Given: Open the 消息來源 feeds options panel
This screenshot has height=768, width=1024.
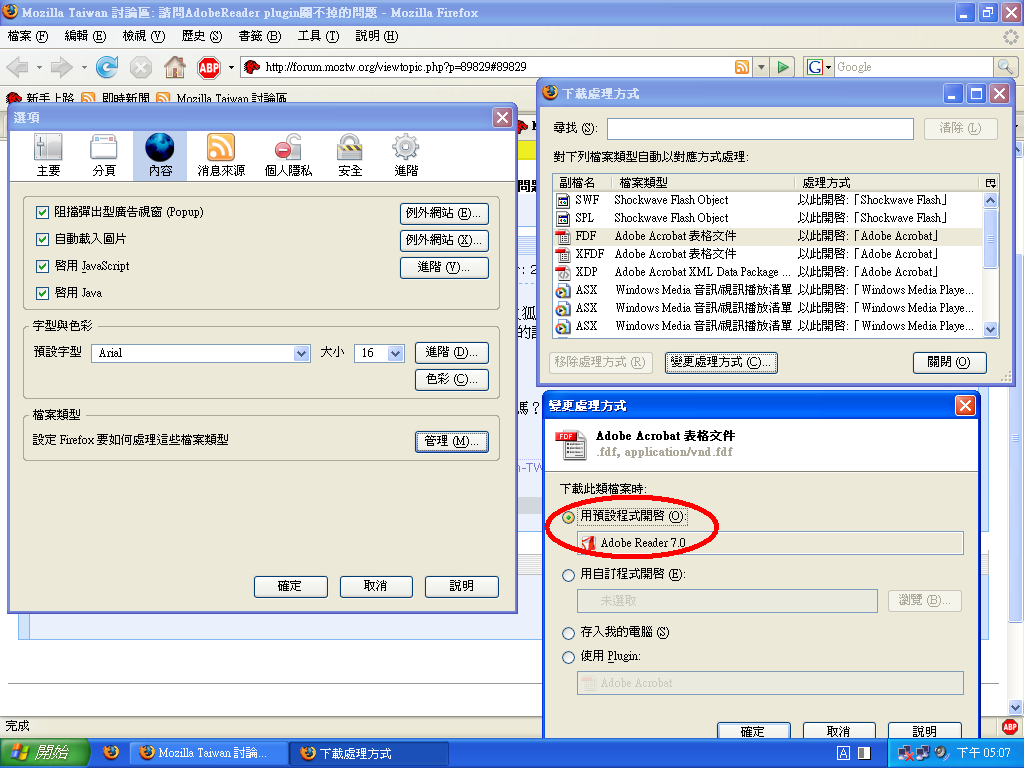Looking at the screenshot, I should (221, 156).
